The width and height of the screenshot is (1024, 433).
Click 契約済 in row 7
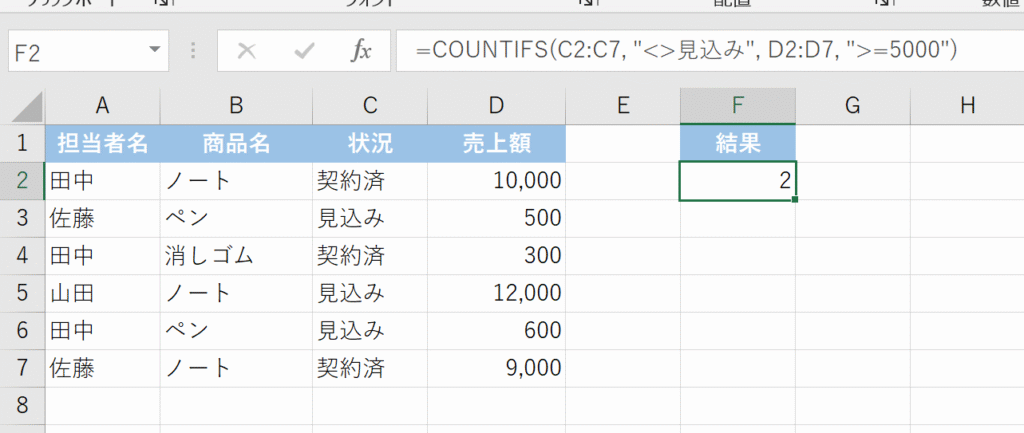pyautogui.click(x=370, y=368)
